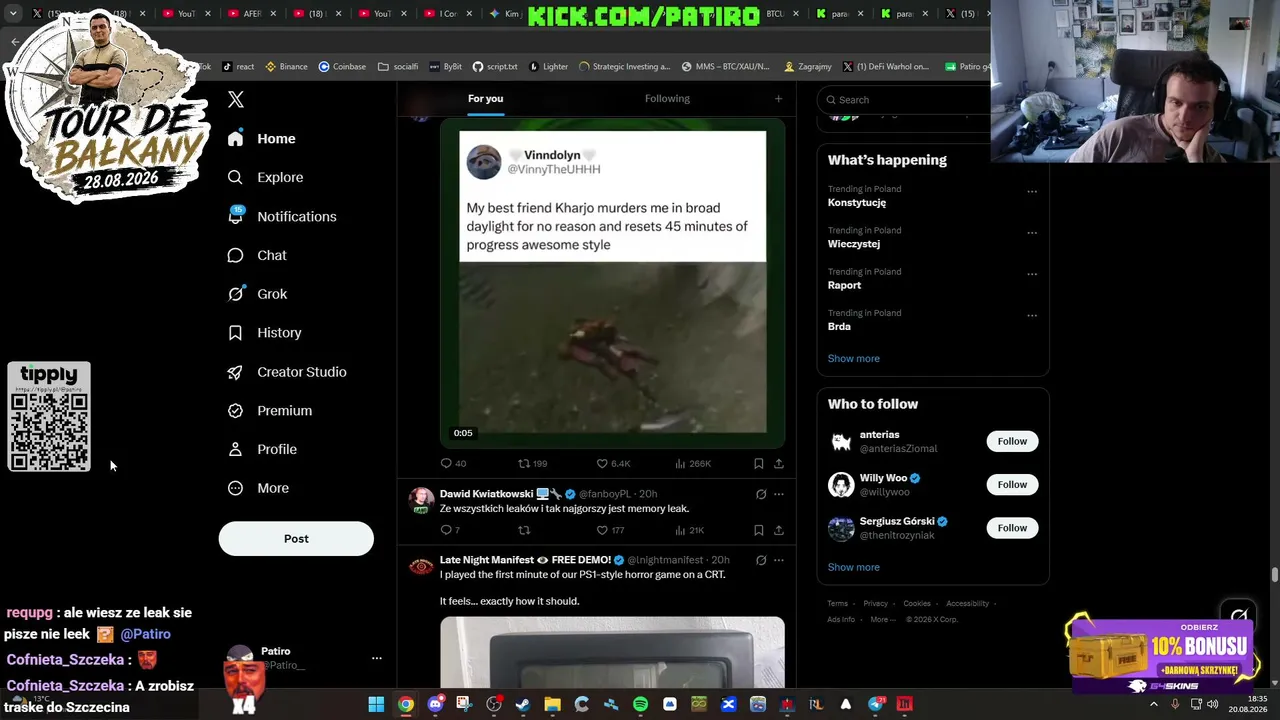This screenshot has height=720, width=1280.
Task: Open Grok in the X sidebar
Action: 257,294
